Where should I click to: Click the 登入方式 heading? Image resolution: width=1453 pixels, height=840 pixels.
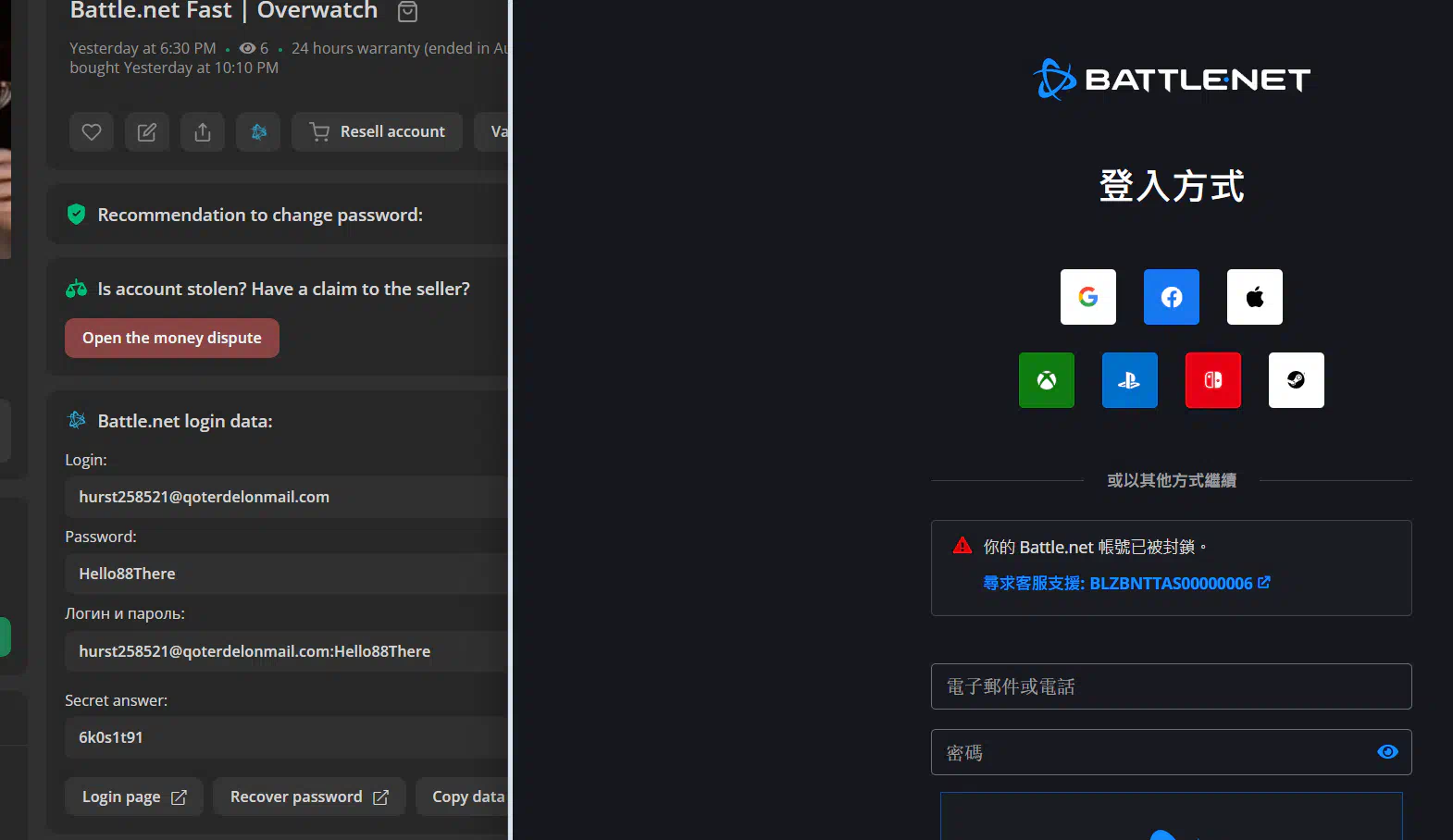pos(1172,186)
